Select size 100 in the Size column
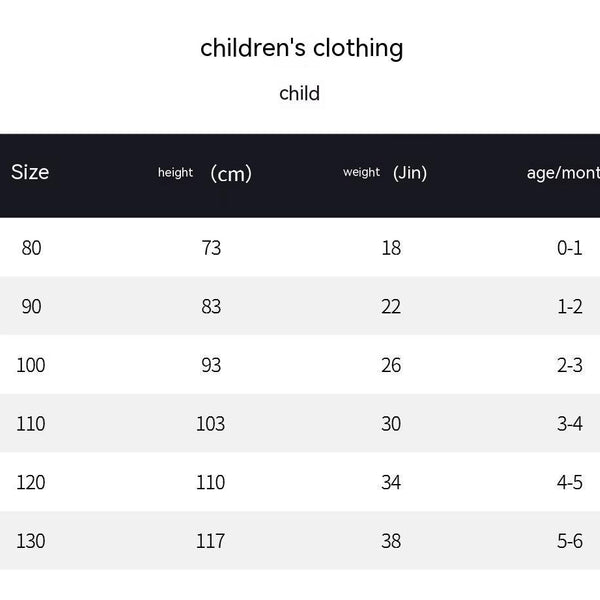Viewport: 600px width, 600px height. [31, 365]
